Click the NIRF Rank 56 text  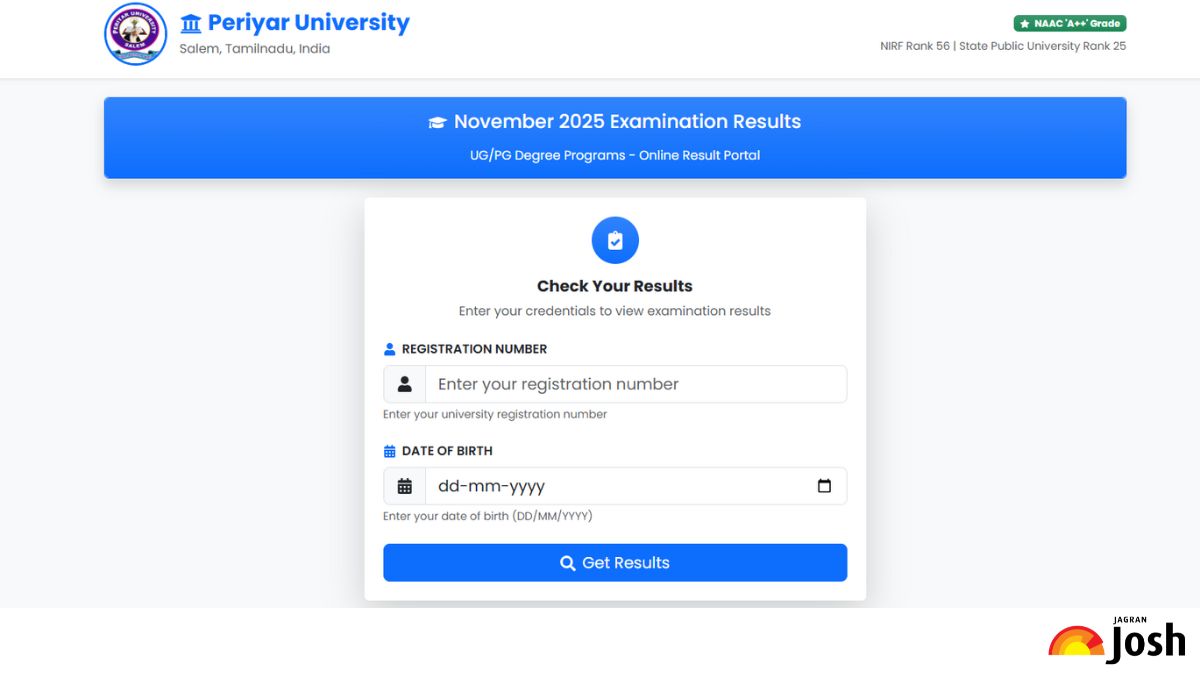point(912,45)
